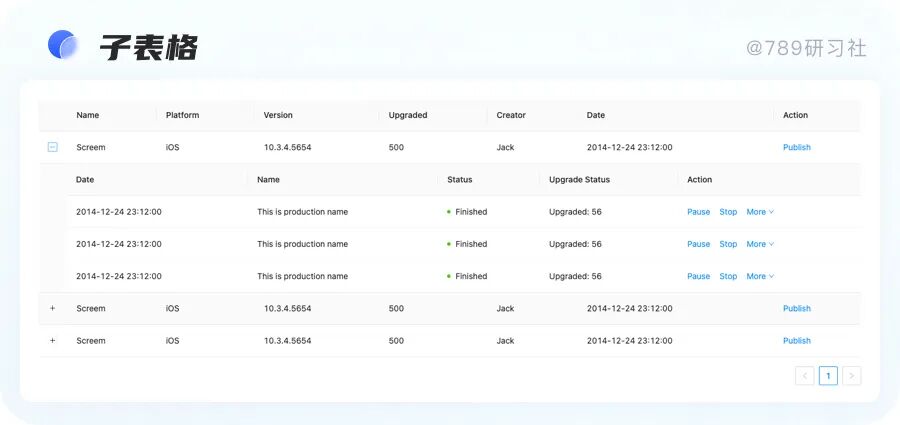Click the Upgraded column header
This screenshot has height=425, width=900.
point(408,115)
